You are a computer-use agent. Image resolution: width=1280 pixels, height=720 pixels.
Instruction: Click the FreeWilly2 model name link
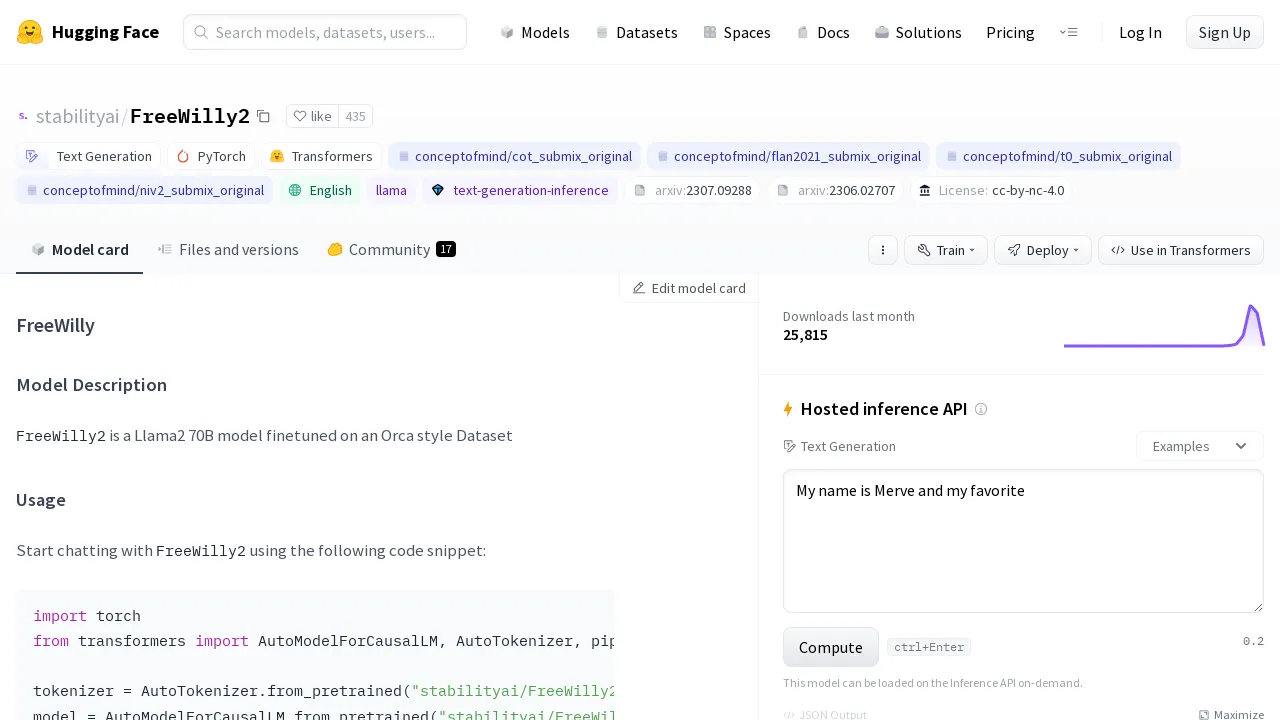click(190, 116)
